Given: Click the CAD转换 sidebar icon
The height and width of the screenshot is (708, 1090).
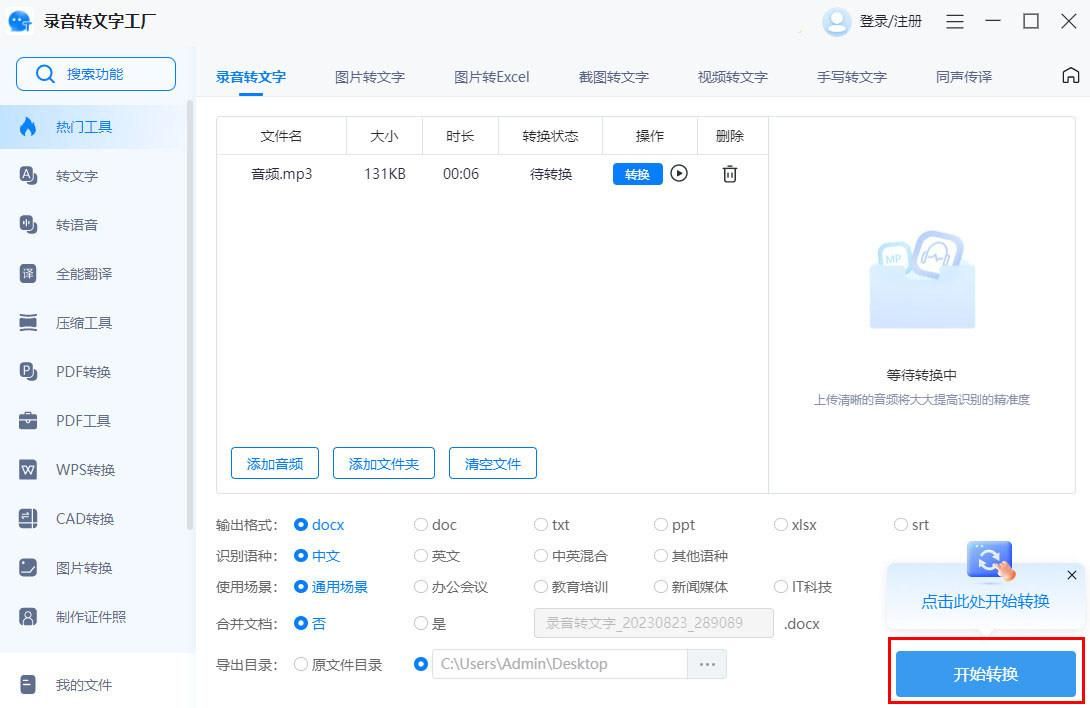Looking at the screenshot, I should tap(28, 519).
